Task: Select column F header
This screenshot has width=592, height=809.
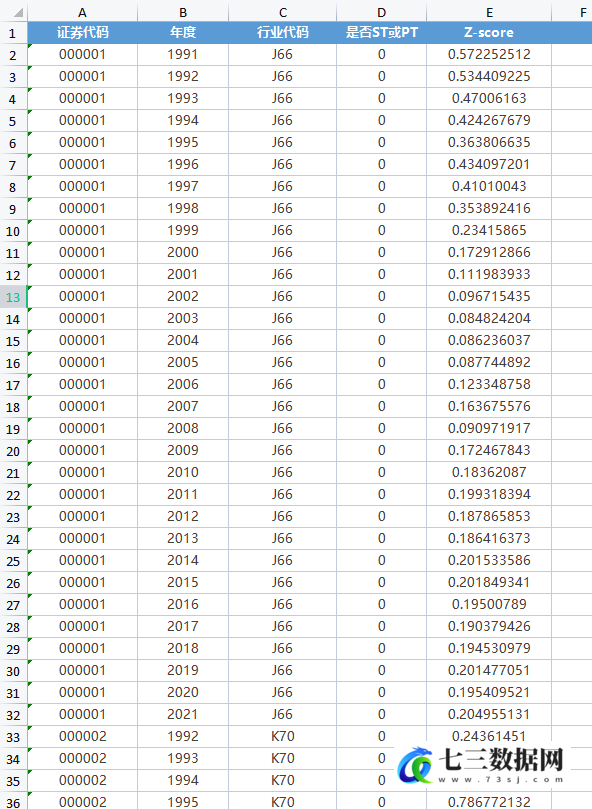Action: (x=572, y=12)
